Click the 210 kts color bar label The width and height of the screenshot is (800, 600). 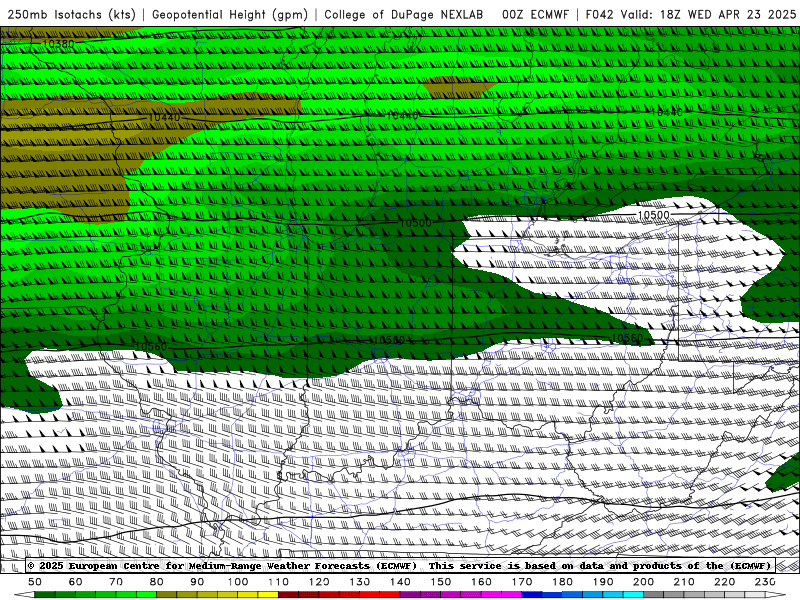coord(685,582)
